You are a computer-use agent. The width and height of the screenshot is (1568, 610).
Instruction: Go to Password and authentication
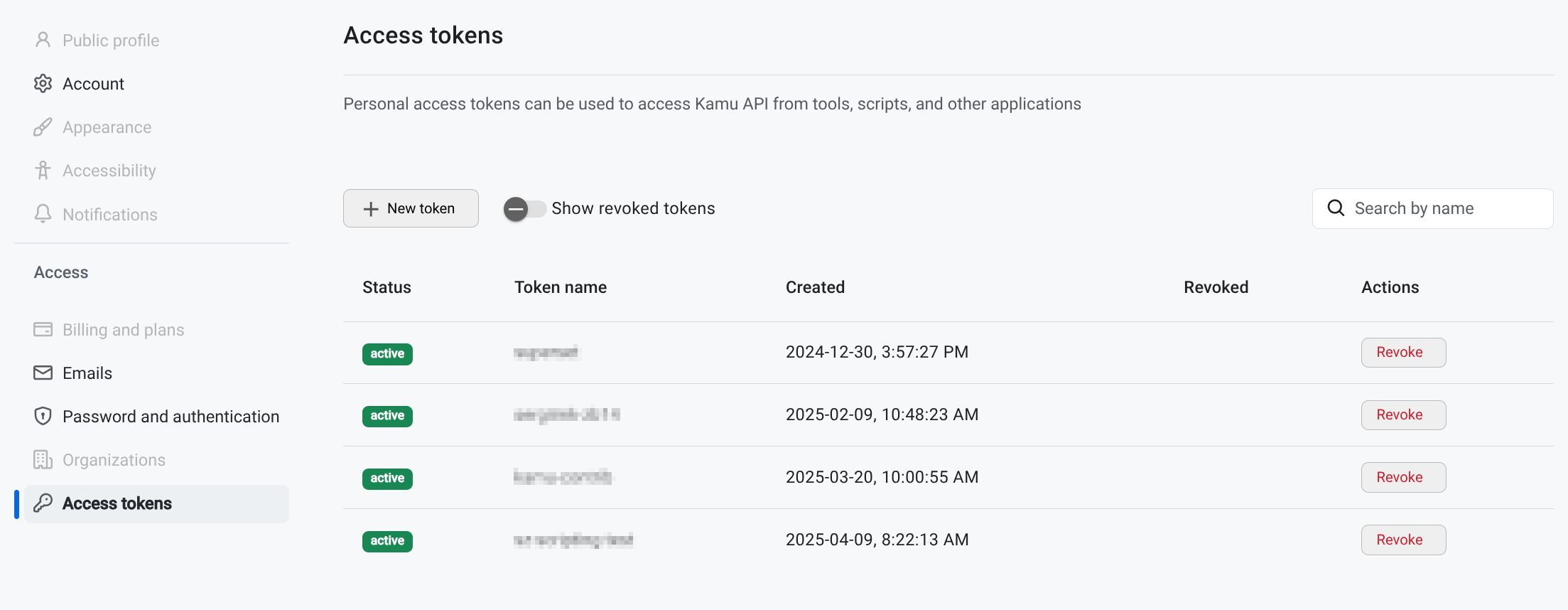171,417
